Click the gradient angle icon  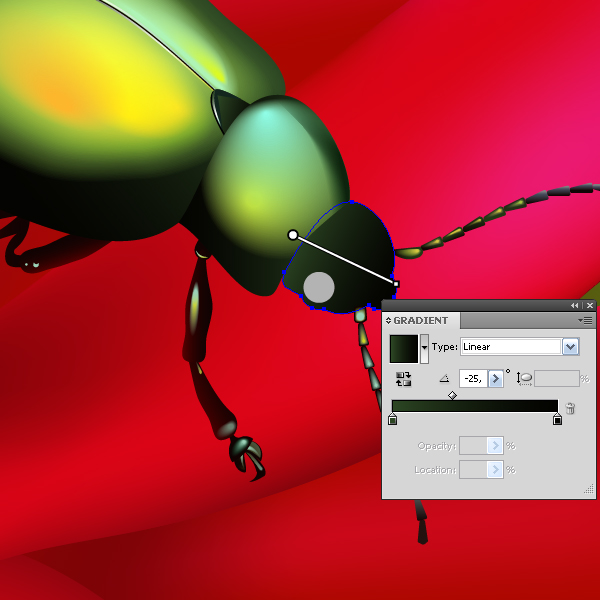pyautogui.click(x=444, y=379)
